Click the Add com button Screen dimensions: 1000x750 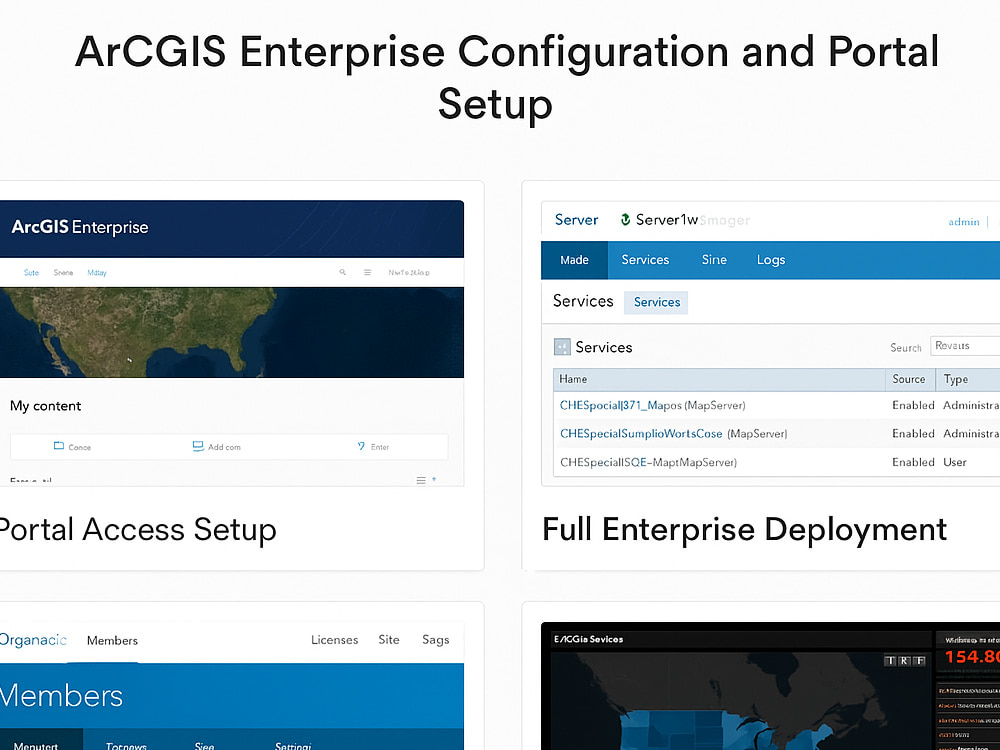point(217,446)
